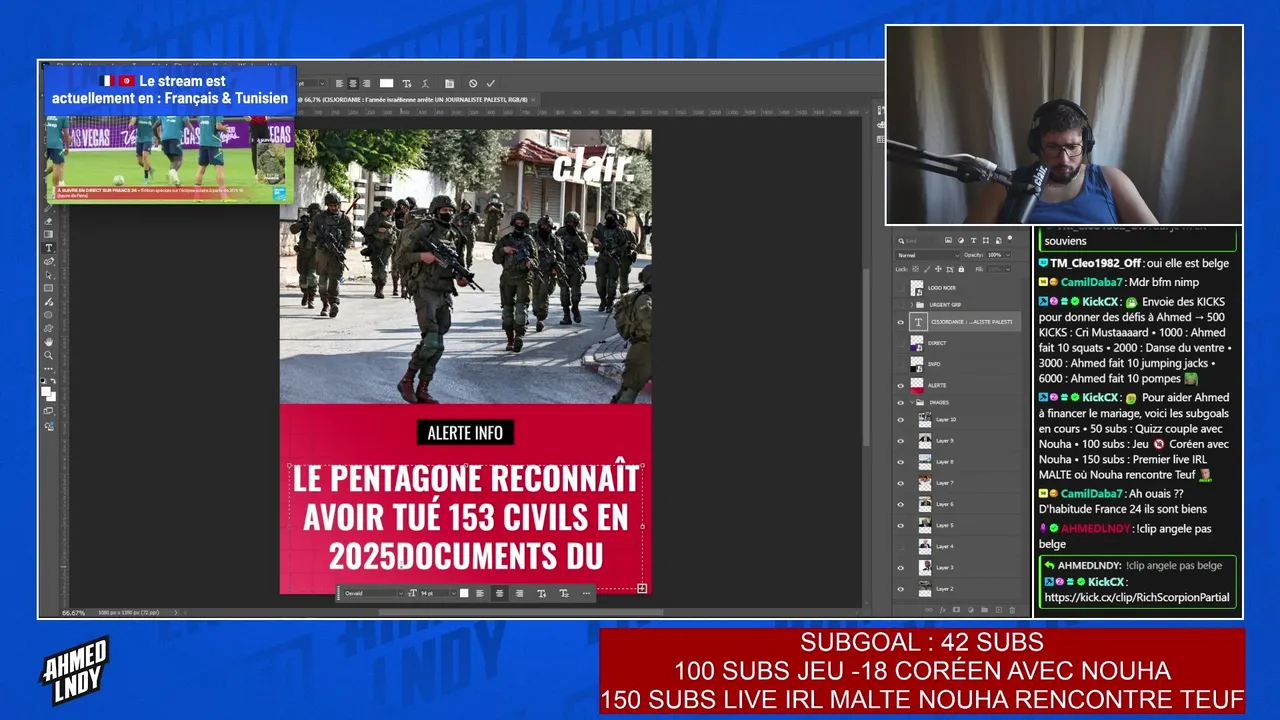Select the Eraser tool
Image resolution: width=1280 pixels, height=720 pixels.
[48, 221]
